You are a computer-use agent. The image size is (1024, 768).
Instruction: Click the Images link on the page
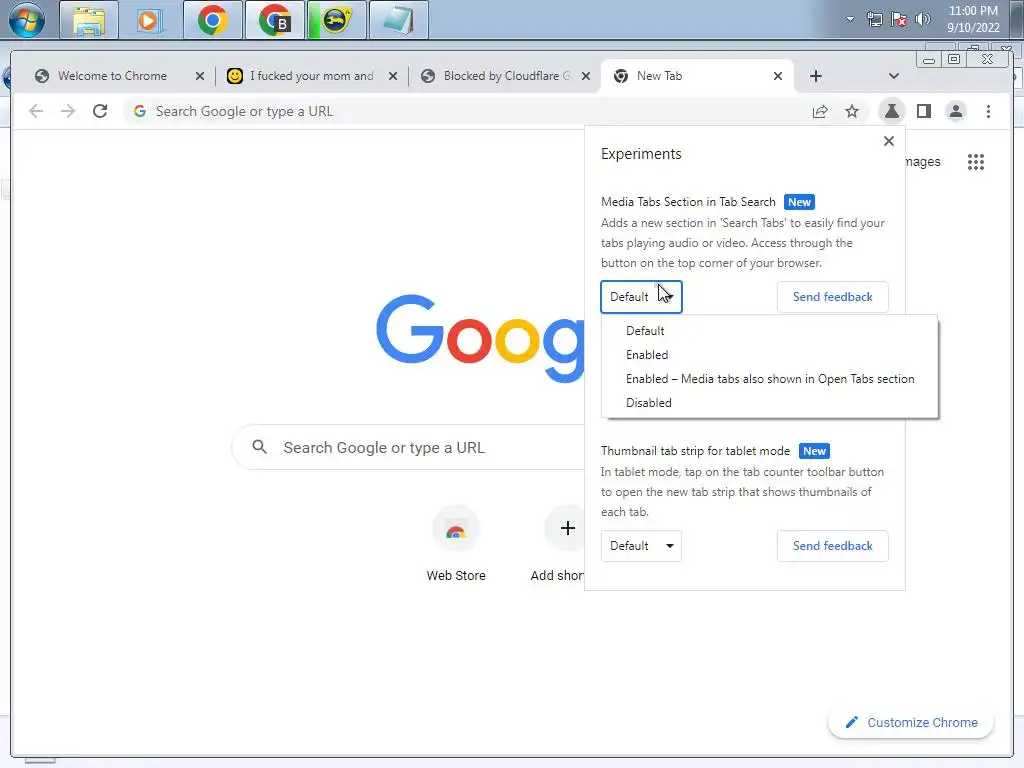923,161
